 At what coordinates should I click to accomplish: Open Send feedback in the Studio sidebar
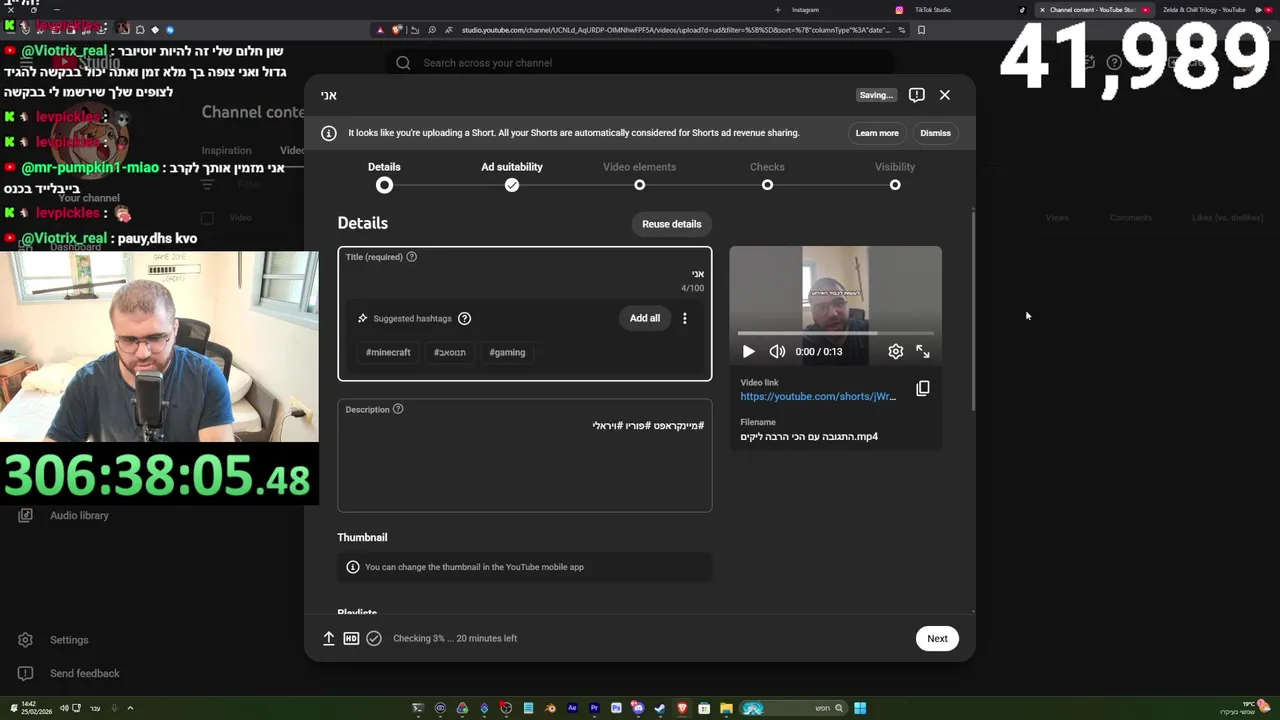coord(84,673)
